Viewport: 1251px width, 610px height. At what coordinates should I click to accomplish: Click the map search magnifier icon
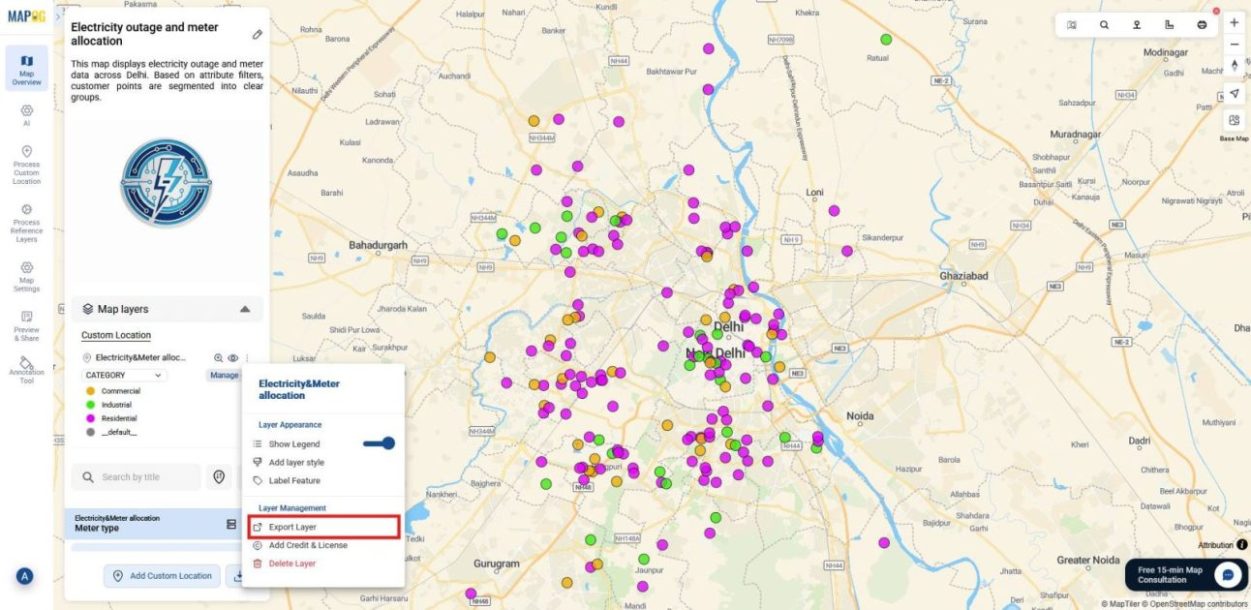(1104, 25)
